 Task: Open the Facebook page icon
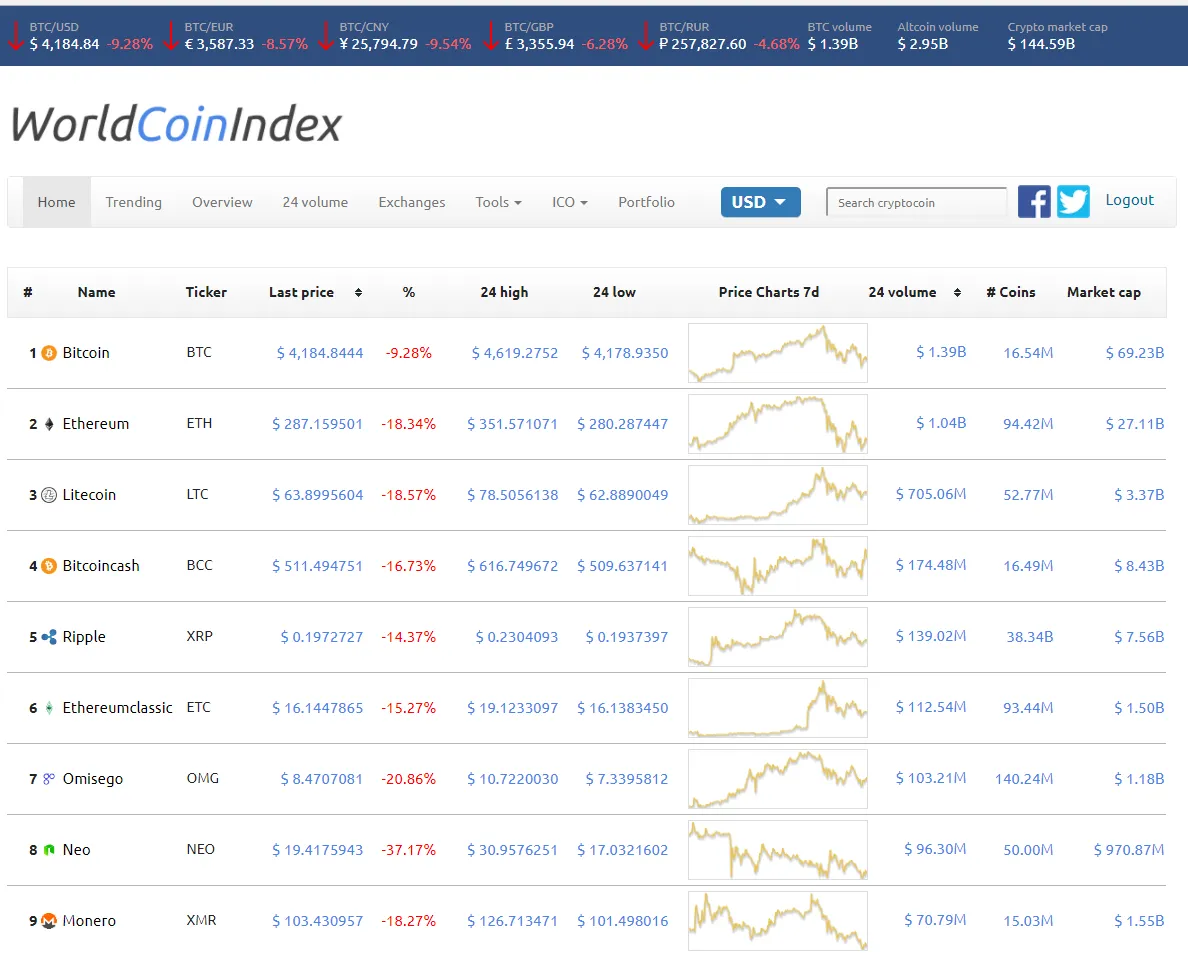click(x=1033, y=202)
